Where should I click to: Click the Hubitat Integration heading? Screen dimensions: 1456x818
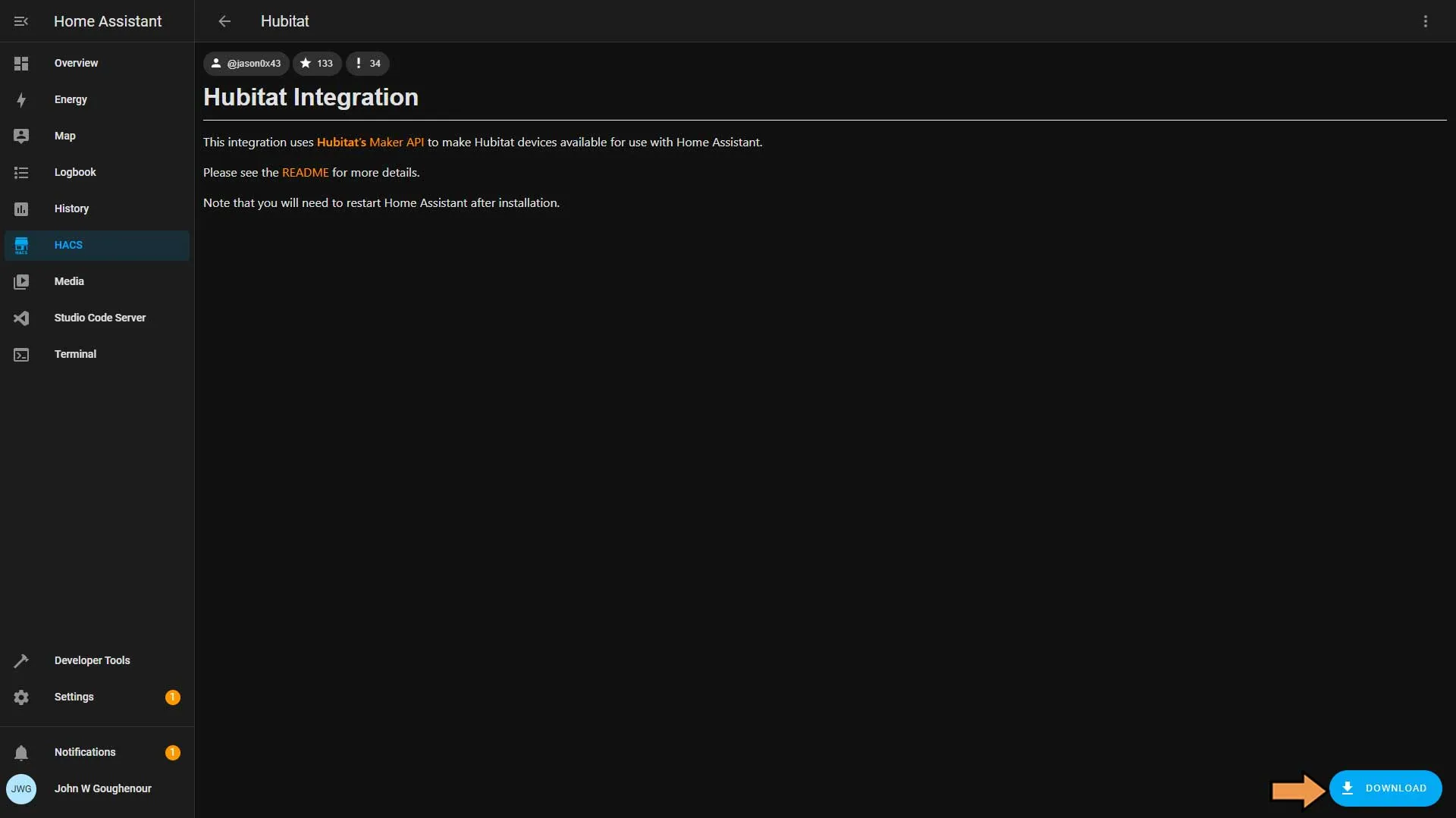click(311, 97)
